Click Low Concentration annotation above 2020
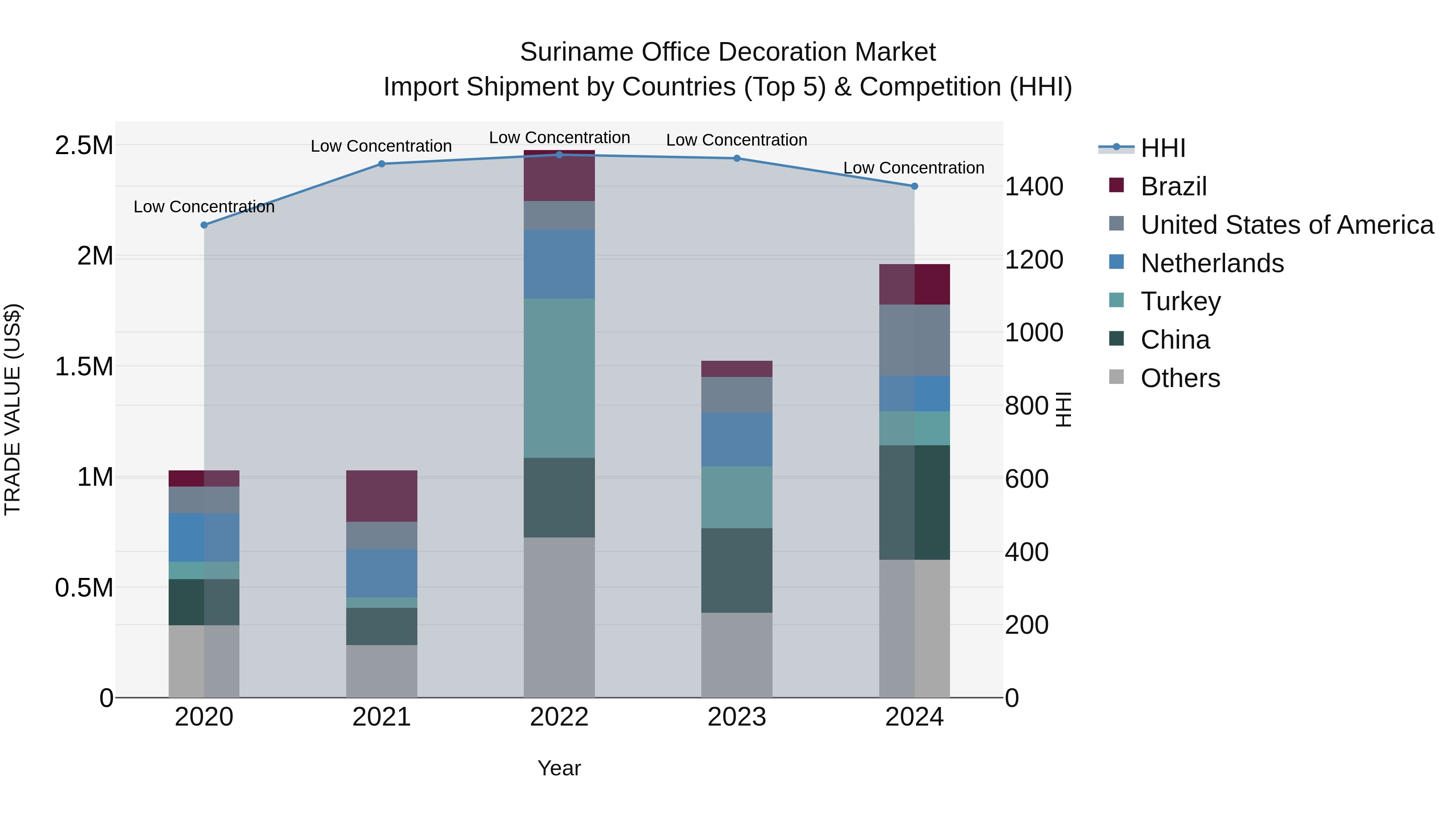 click(x=204, y=207)
